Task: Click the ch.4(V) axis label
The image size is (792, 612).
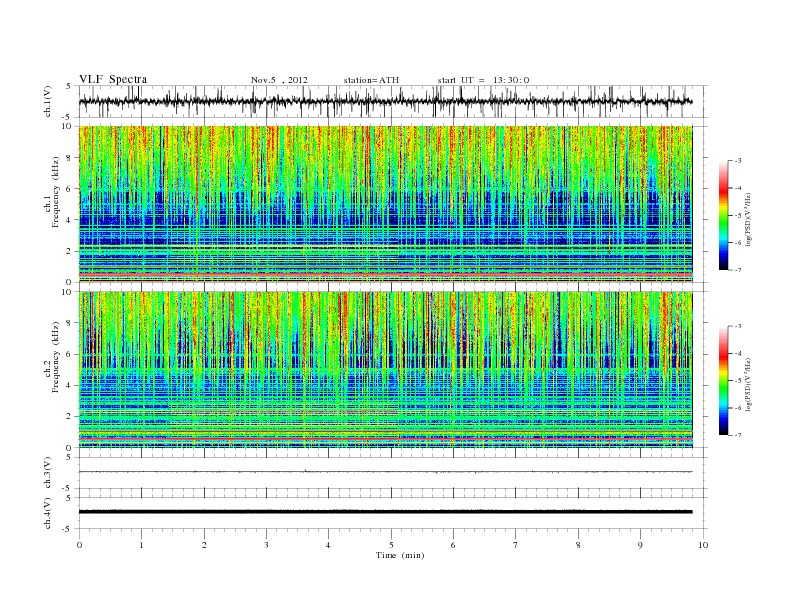Action: [48, 513]
